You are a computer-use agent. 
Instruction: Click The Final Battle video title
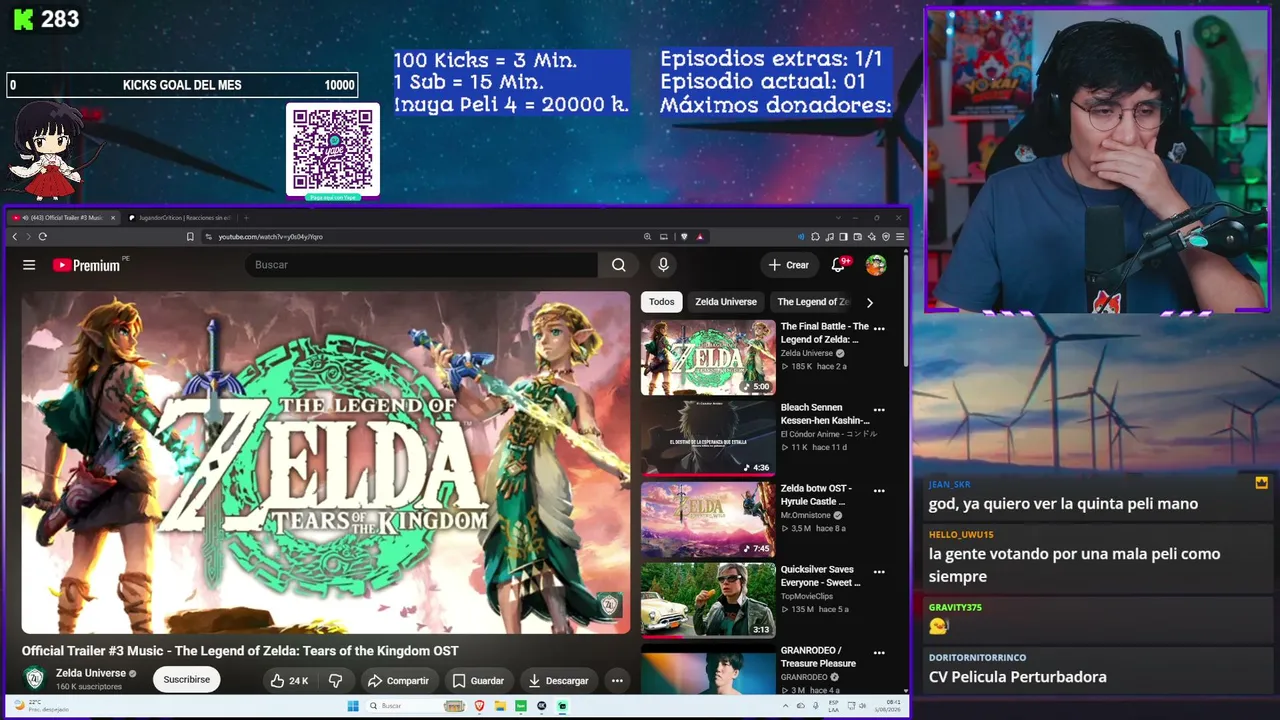pos(825,333)
